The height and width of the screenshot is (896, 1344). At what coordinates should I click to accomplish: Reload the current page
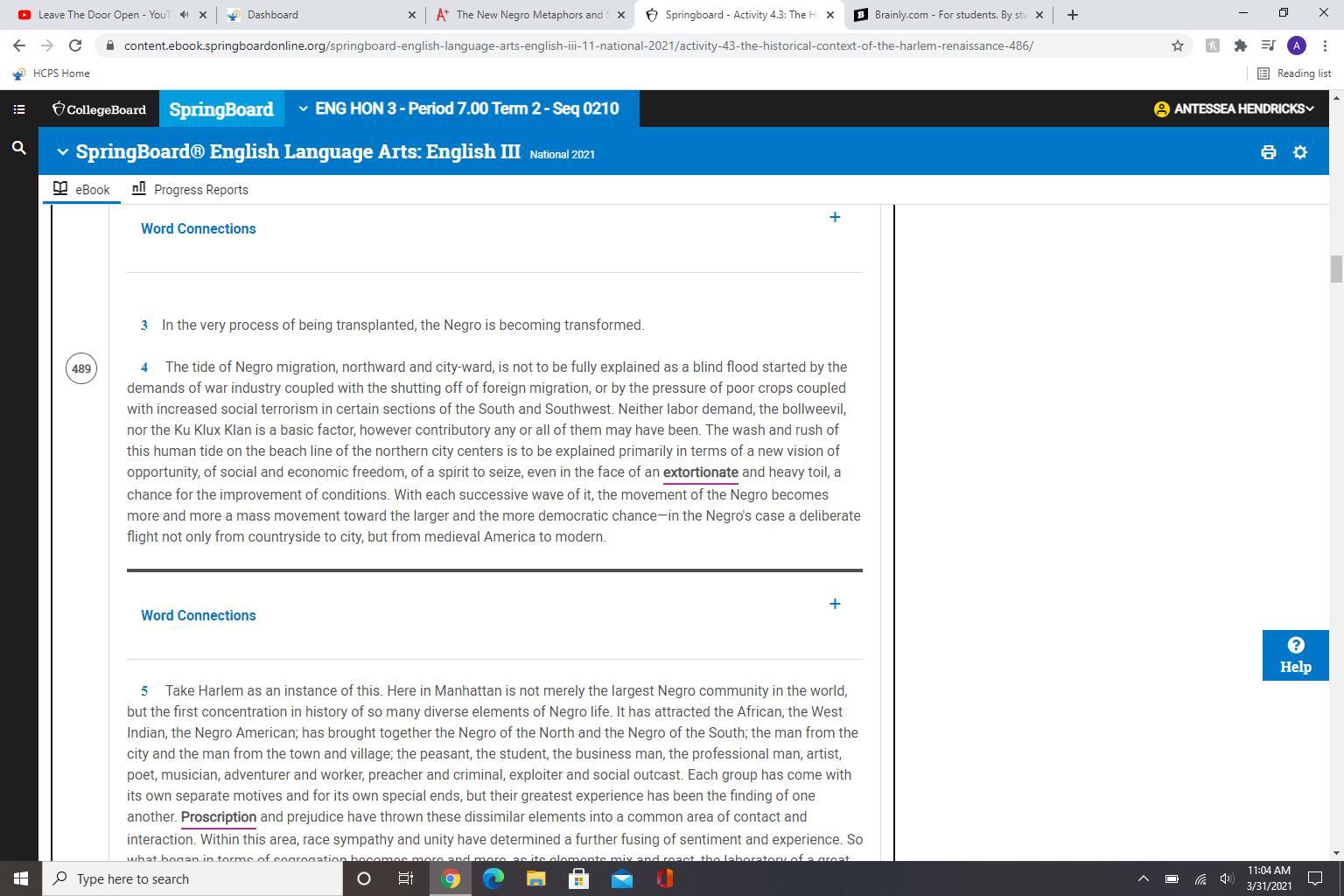tap(75, 45)
